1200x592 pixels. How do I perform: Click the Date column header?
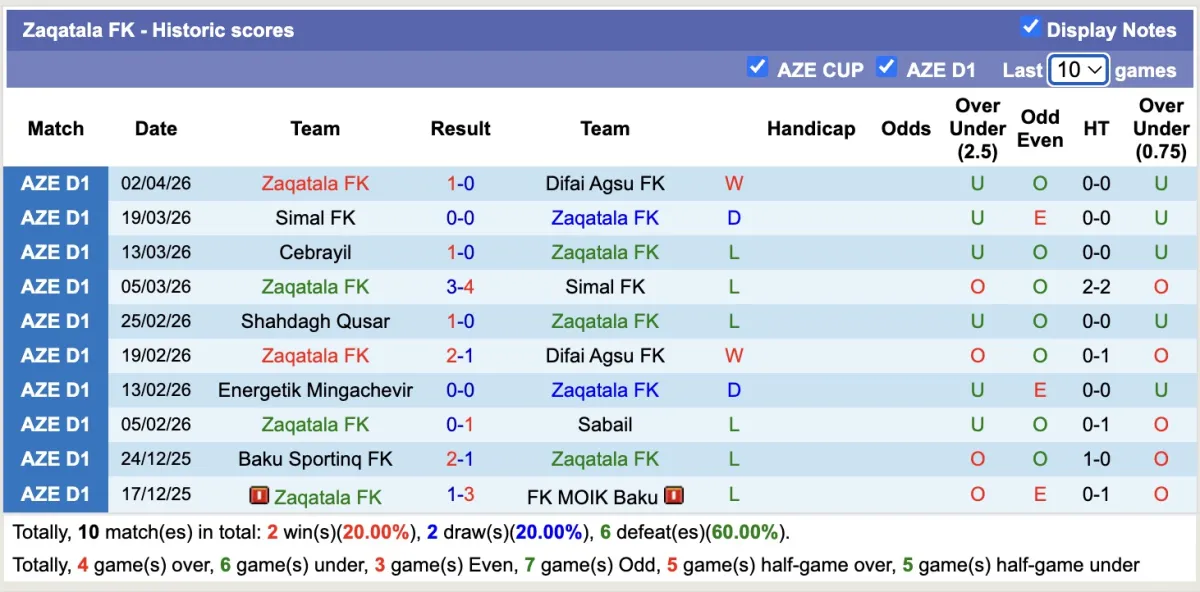tap(156, 128)
